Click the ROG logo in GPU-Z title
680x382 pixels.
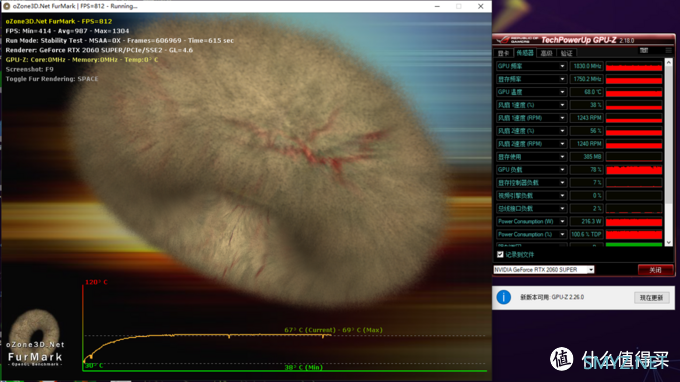click(x=503, y=40)
